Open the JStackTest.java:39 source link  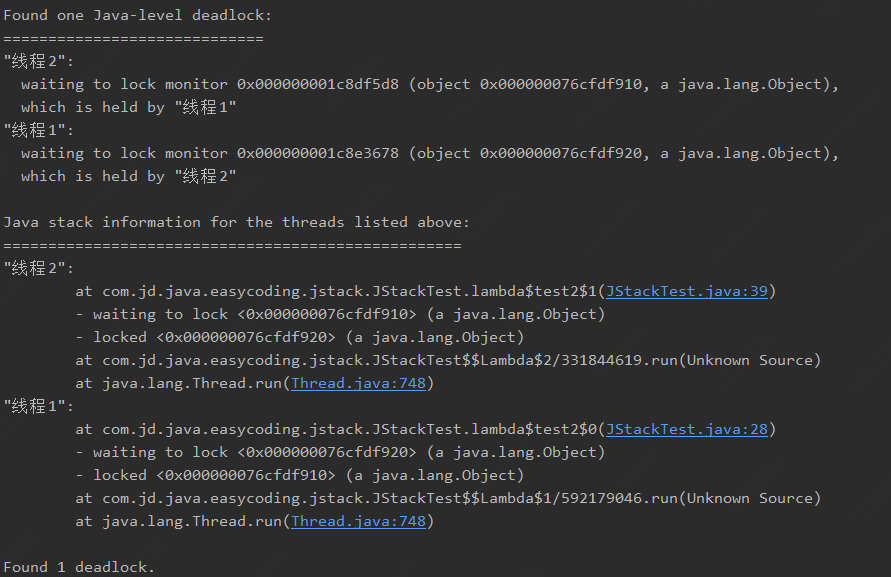(x=686, y=291)
